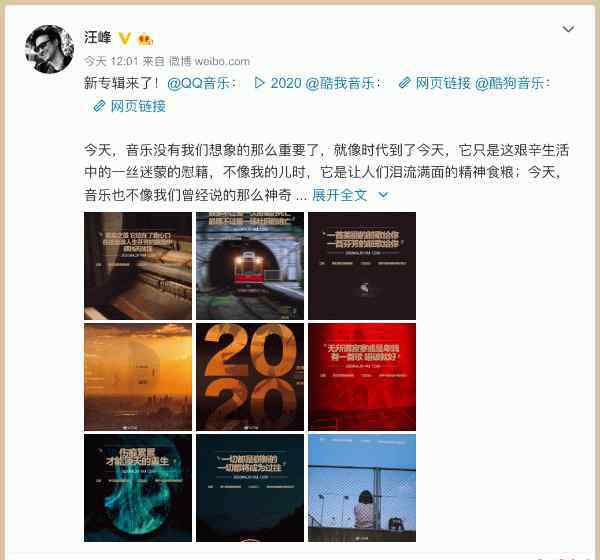Open the @酷我音乐 mention
The height and width of the screenshot is (560, 600).
340,83
